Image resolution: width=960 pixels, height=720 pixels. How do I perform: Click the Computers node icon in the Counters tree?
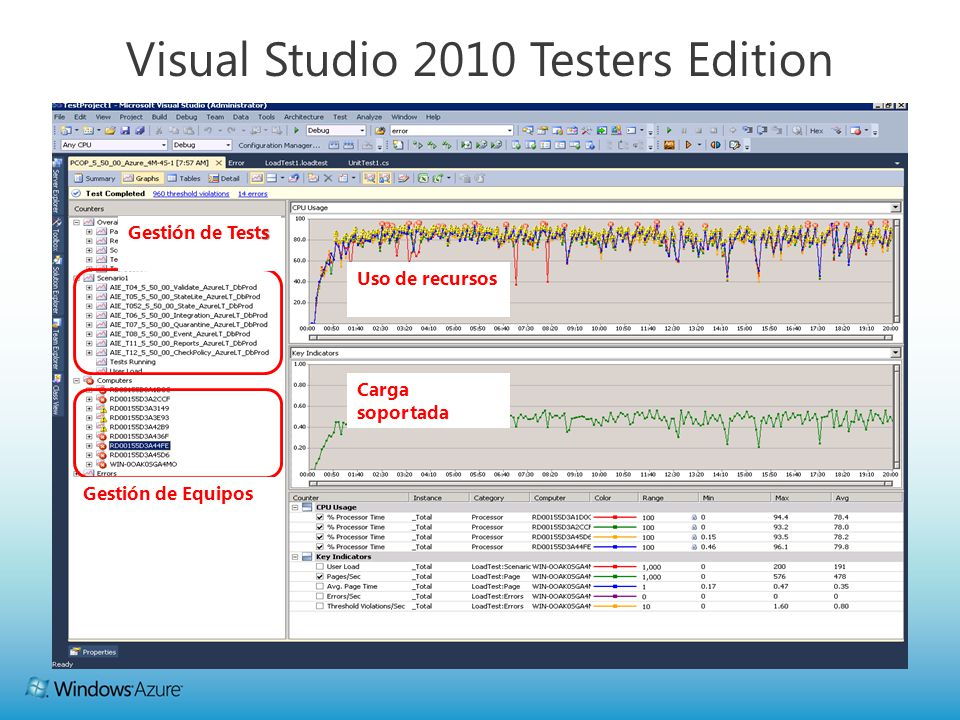(x=89, y=380)
